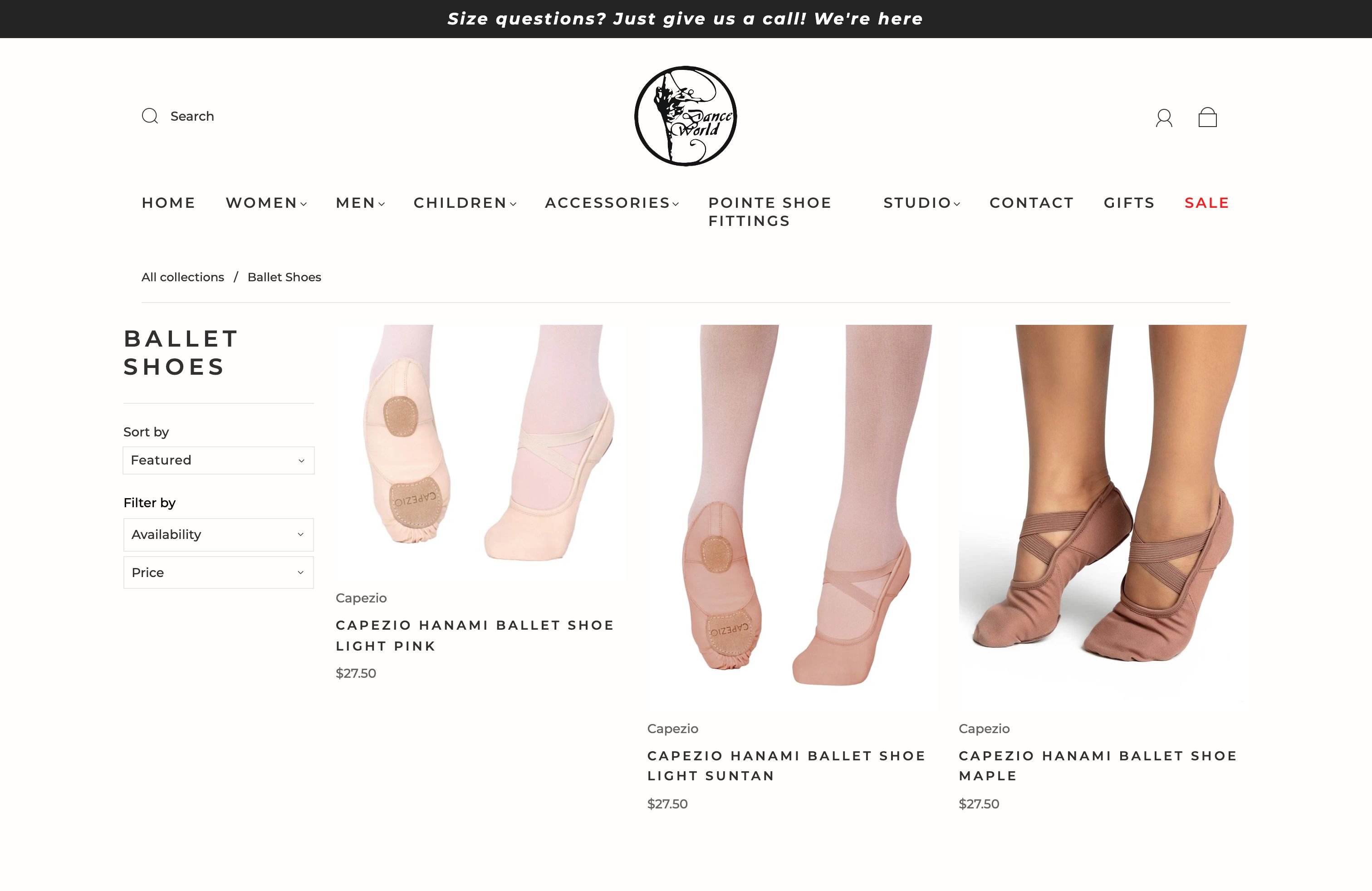
Task: Expand the Accessories menu
Action: tap(612, 203)
